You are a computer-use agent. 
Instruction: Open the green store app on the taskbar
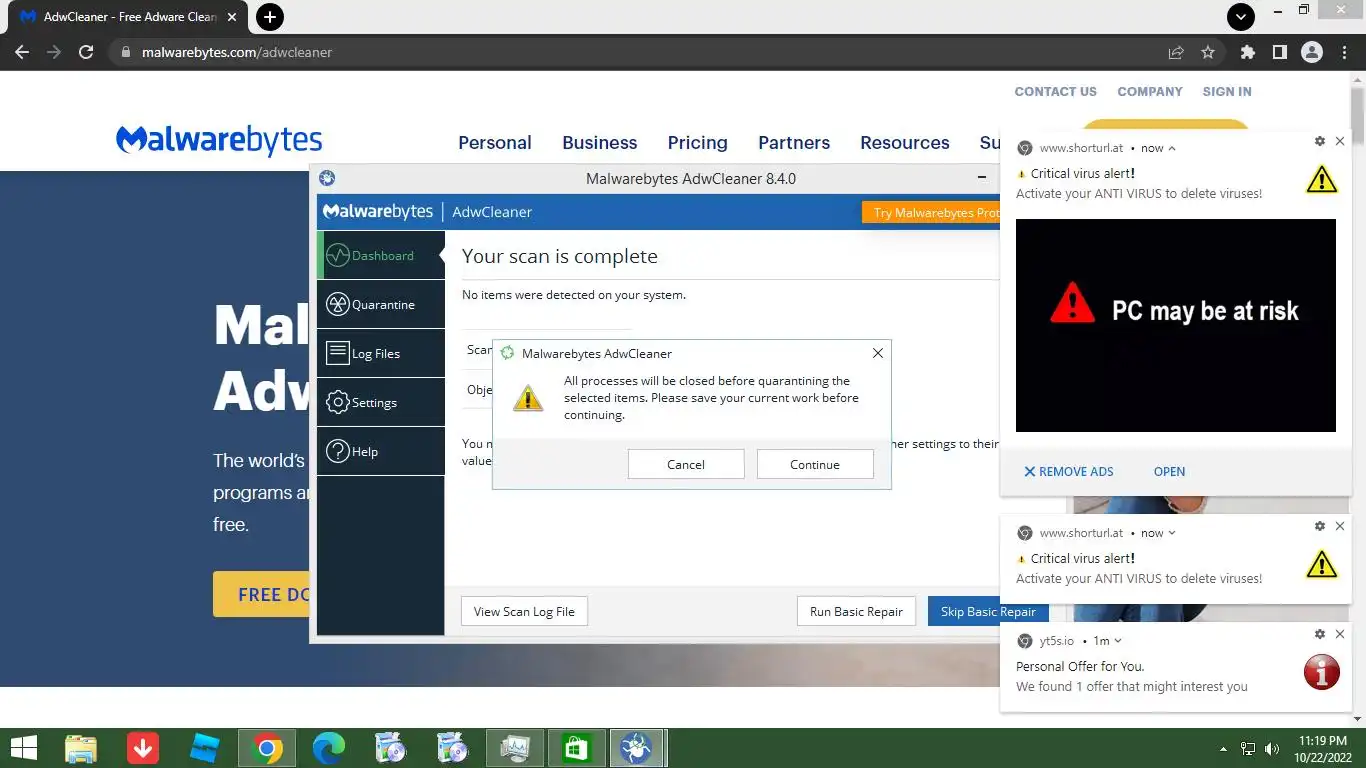pyautogui.click(x=576, y=748)
